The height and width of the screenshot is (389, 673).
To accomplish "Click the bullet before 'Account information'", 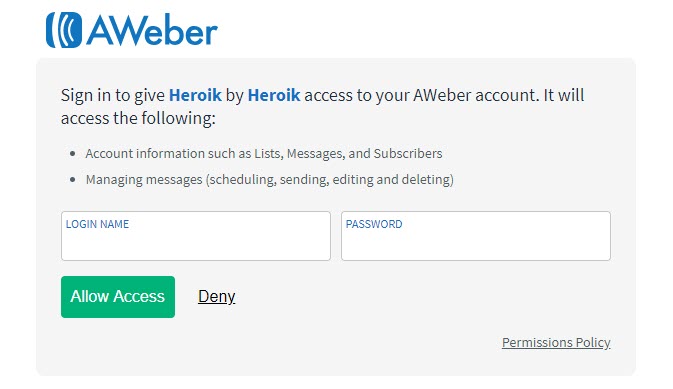I will click(73, 154).
